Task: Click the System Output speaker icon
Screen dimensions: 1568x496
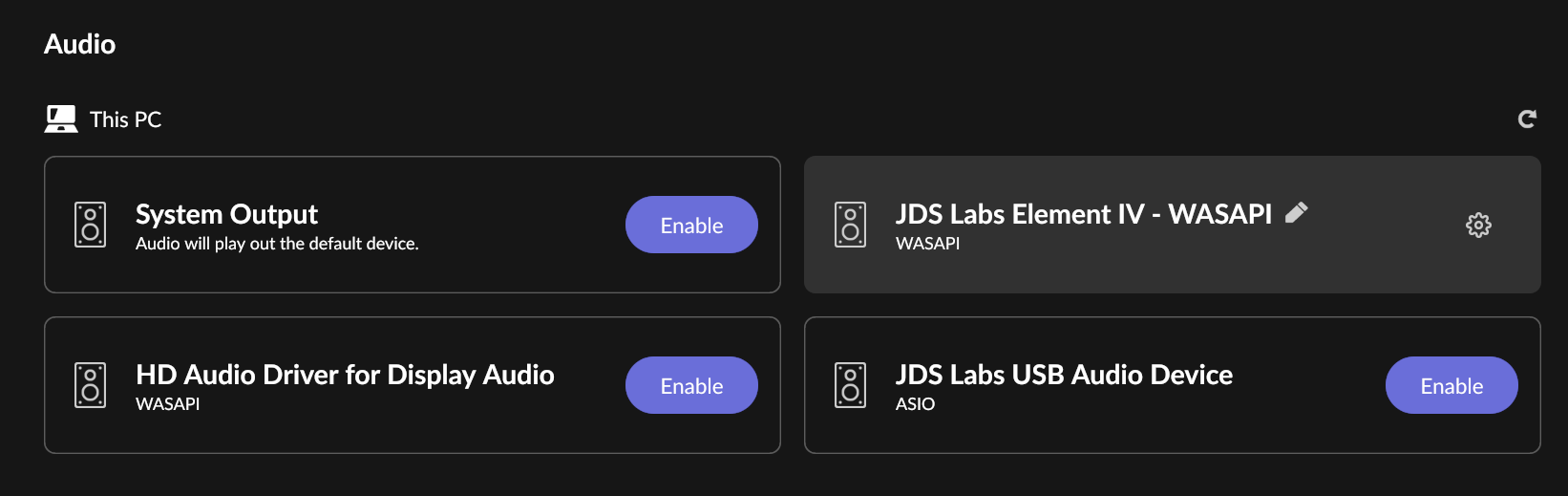Action: tap(91, 225)
